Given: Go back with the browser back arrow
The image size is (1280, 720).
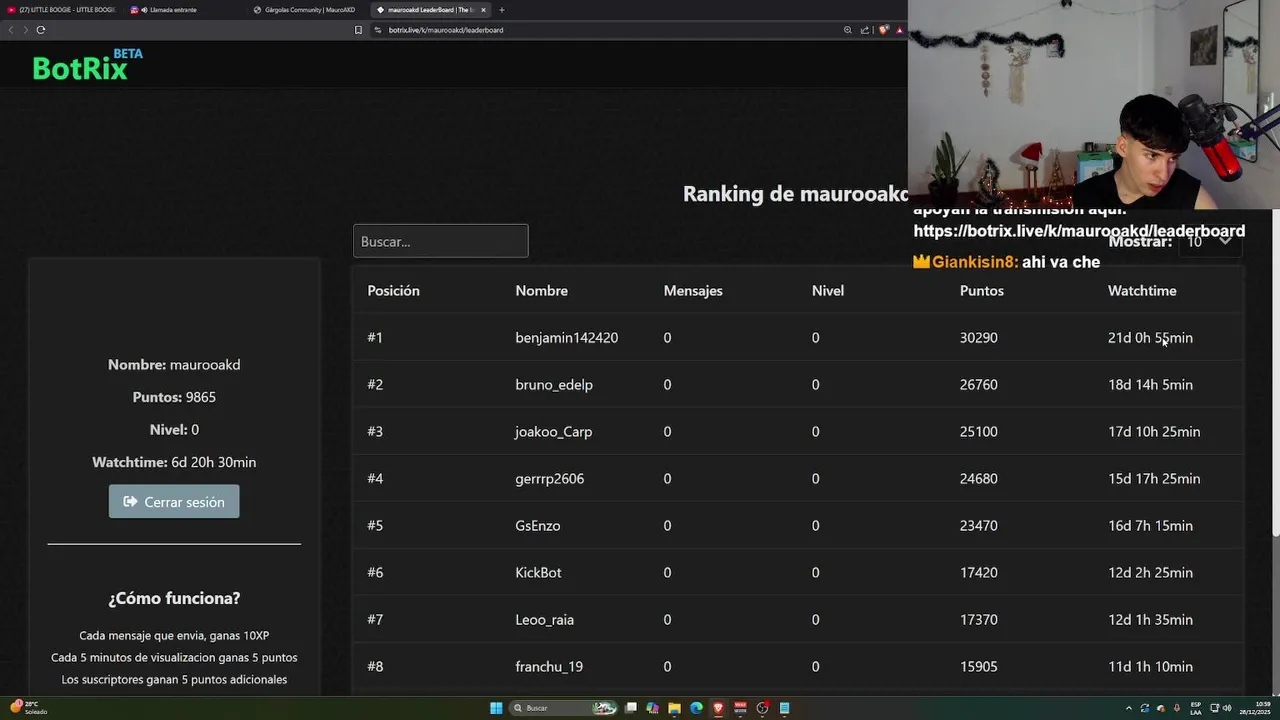Looking at the screenshot, I should click(11, 30).
